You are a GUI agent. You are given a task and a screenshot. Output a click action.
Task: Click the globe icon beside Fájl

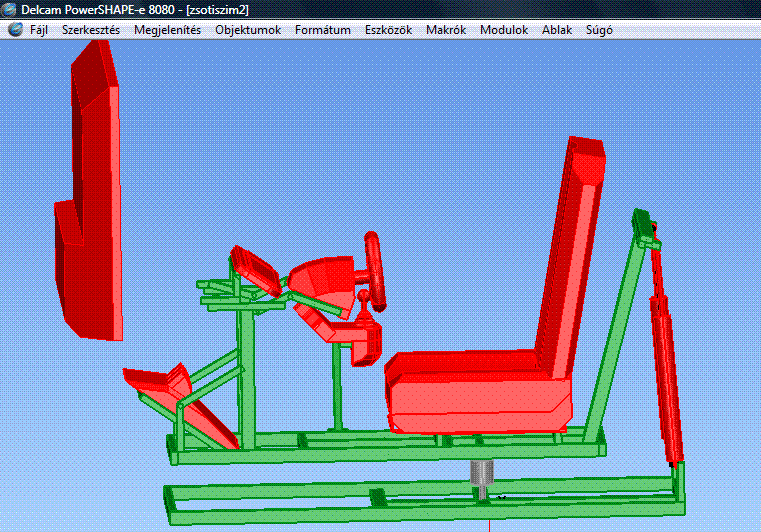[x=15, y=30]
